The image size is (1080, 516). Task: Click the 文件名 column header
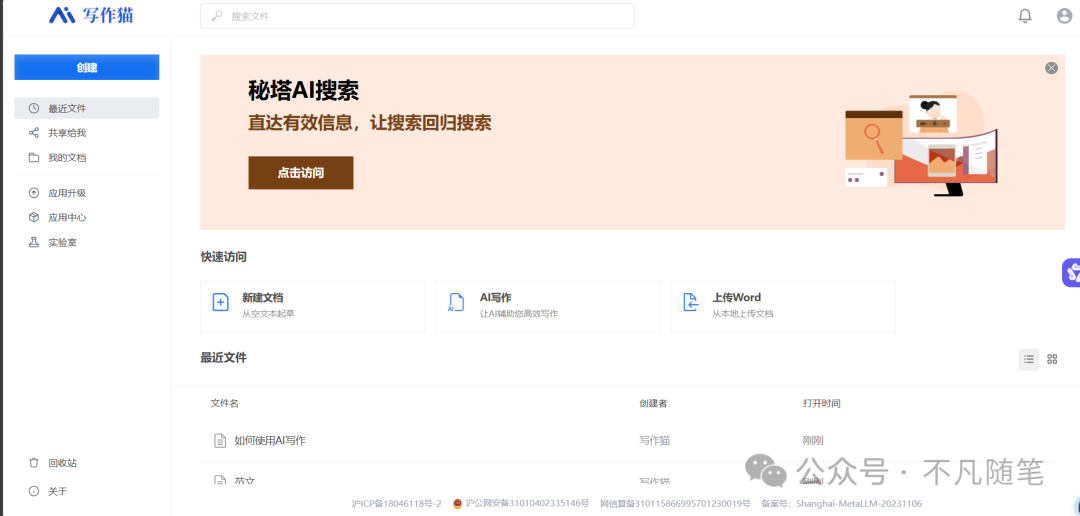225,404
